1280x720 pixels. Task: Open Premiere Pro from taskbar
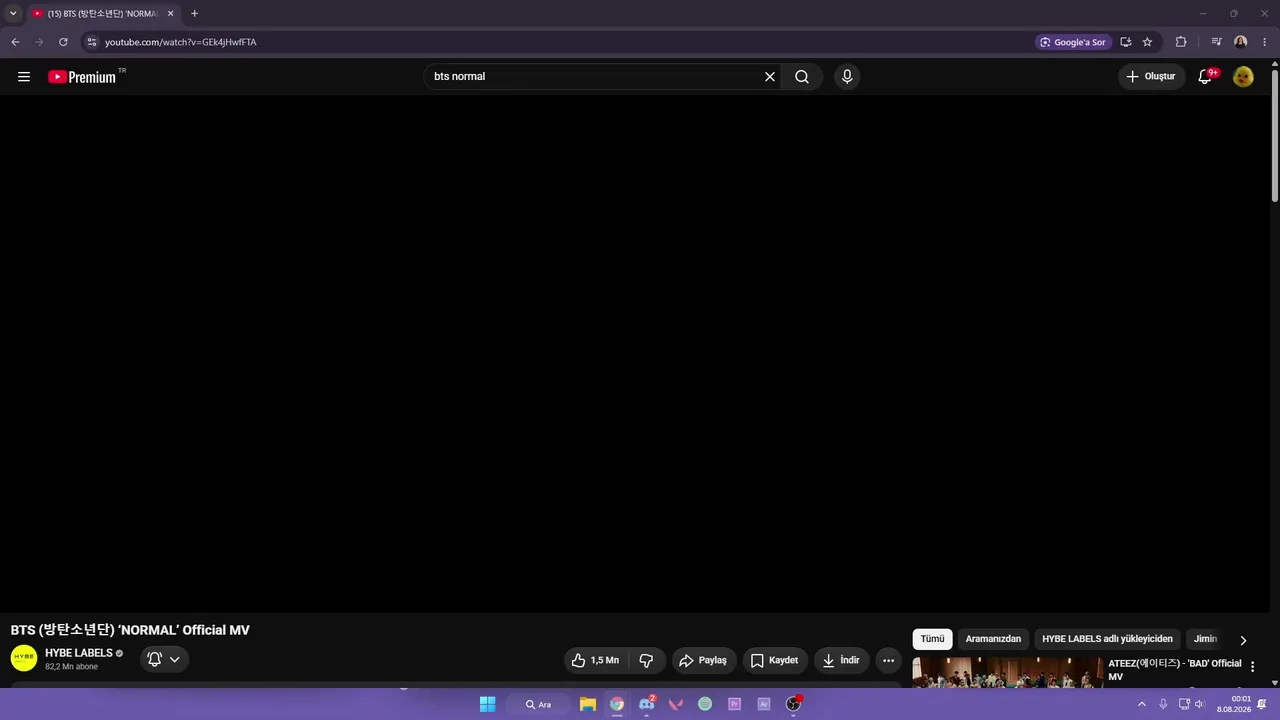(x=735, y=704)
